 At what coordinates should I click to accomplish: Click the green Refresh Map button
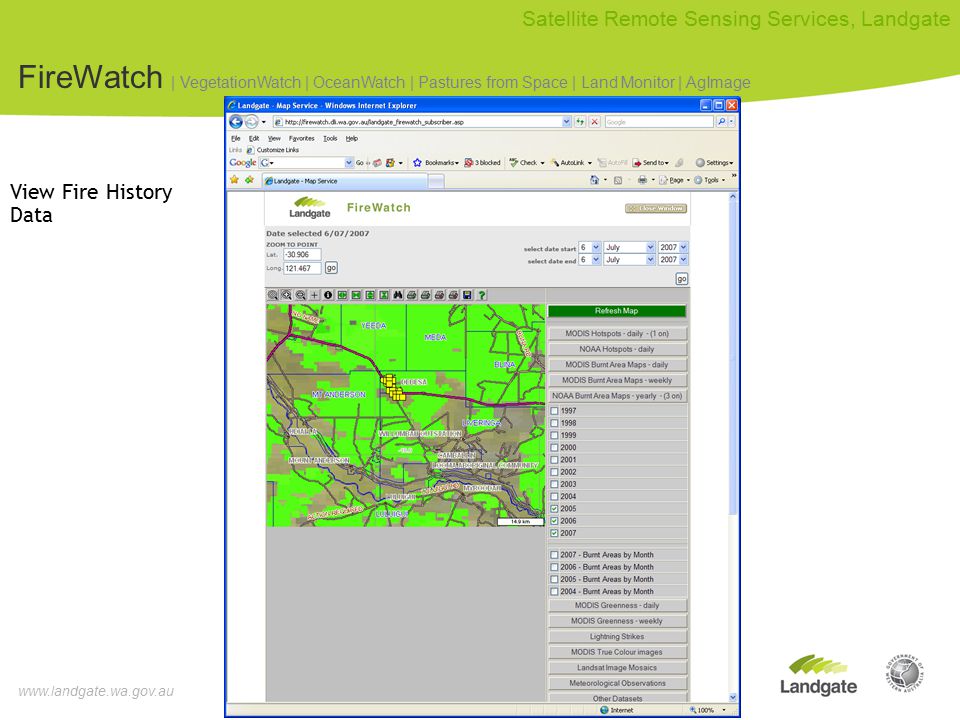(x=617, y=311)
